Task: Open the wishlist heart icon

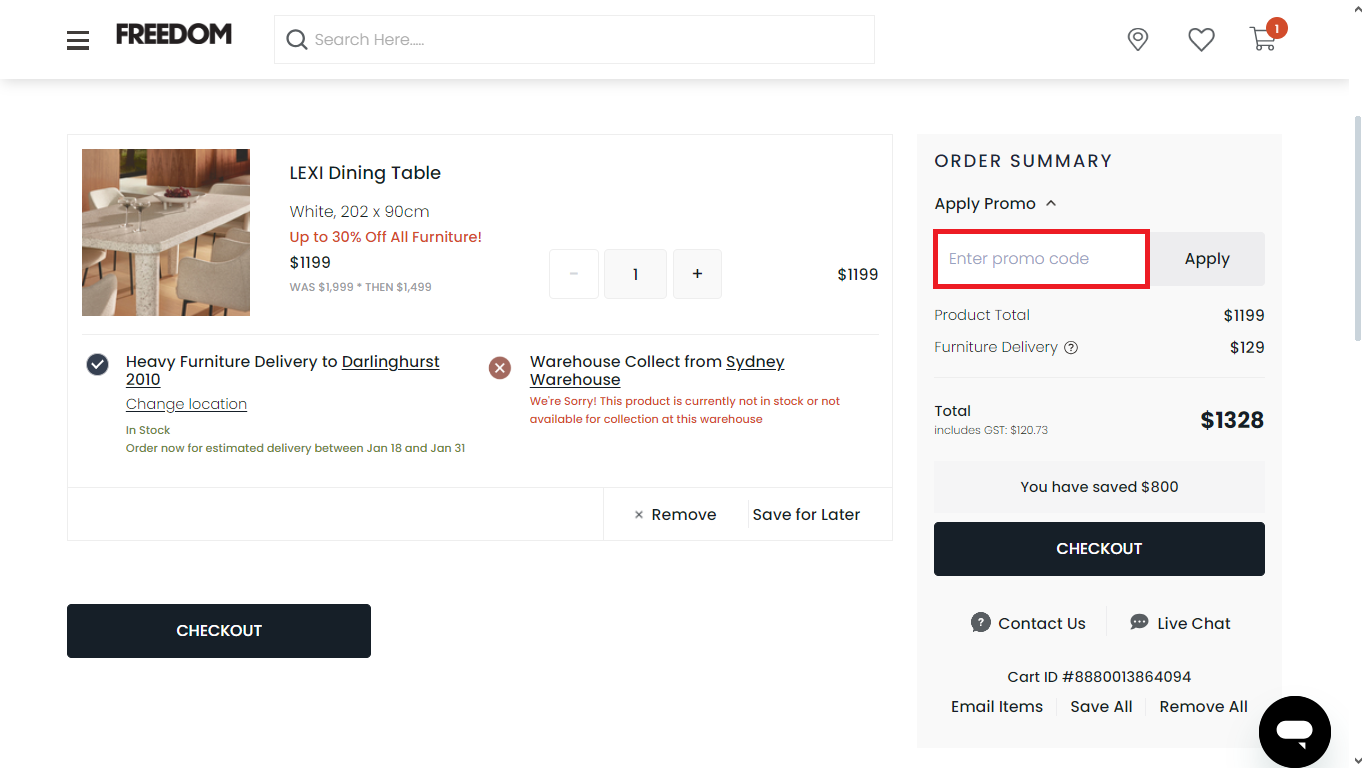Action: tap(1200, 39)
